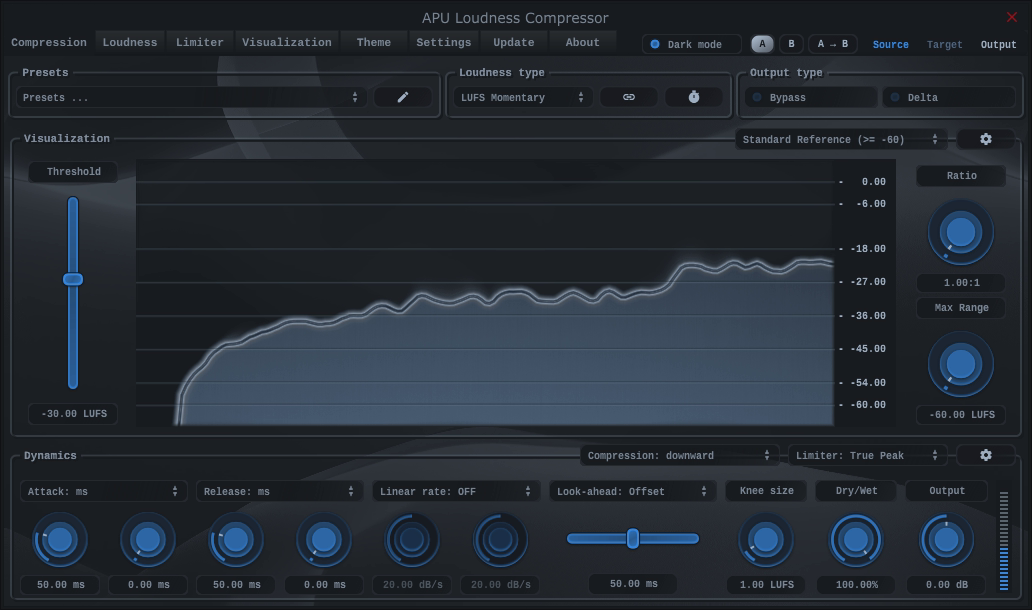This screenshot has width=1032, height=610.
Task: Open Standard Reference dropdown
Action: point(840,140)
